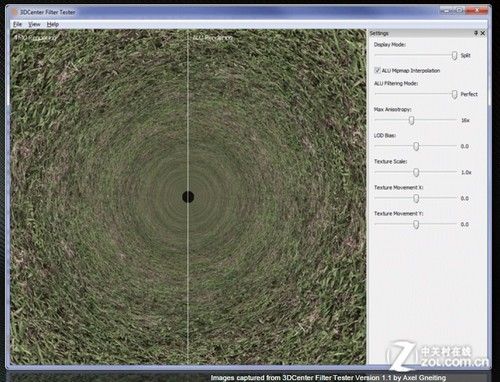Maximize the Filter Tester window
Screen dimensions: 500x382
(x=459, y=11)
